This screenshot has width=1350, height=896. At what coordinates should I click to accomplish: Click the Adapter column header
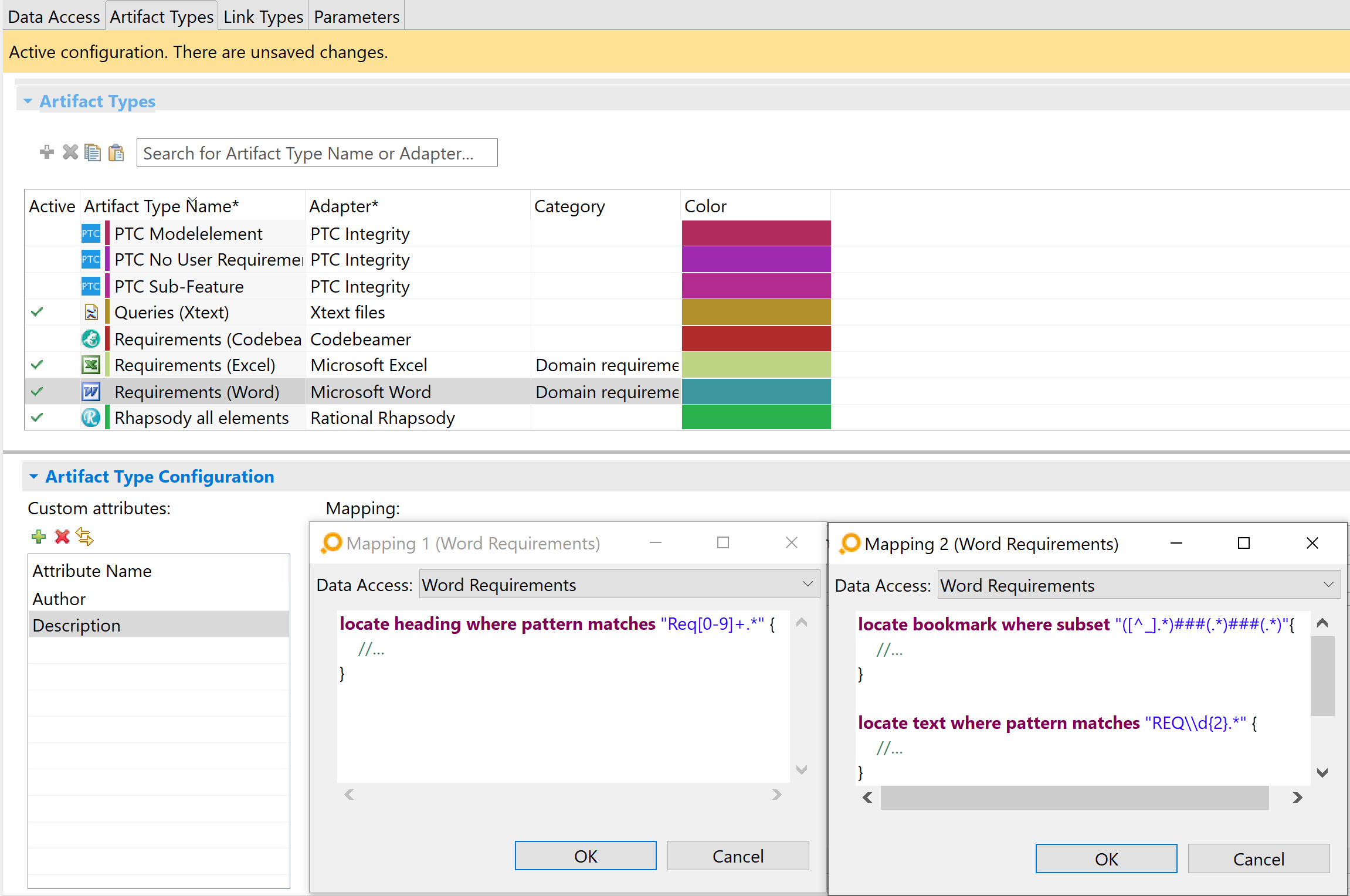tap(418, 206)
